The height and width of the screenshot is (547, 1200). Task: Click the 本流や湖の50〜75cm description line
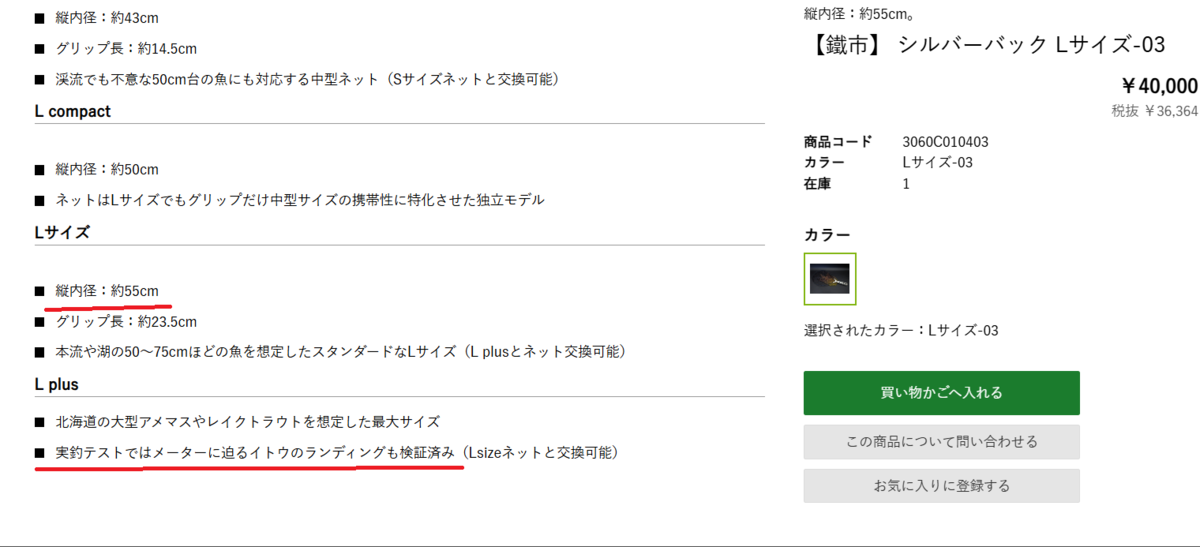pyautogui.click(x=340, y=352)
